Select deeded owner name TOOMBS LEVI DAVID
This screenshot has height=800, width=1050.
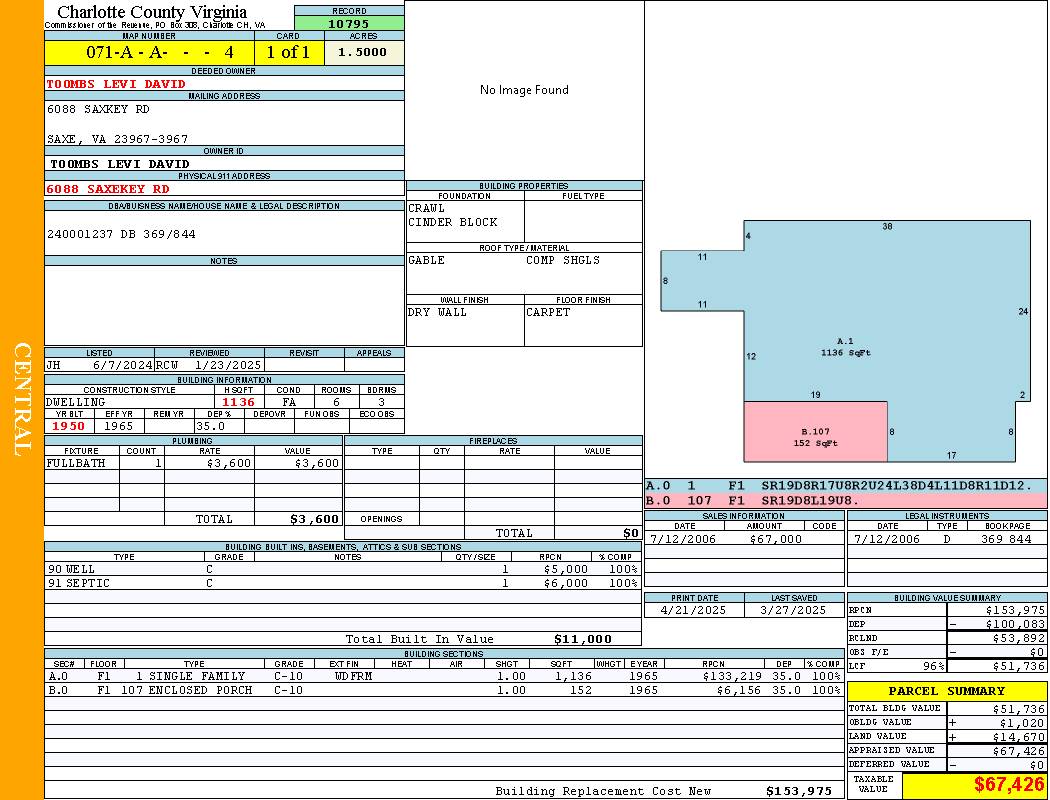(116, 84)
